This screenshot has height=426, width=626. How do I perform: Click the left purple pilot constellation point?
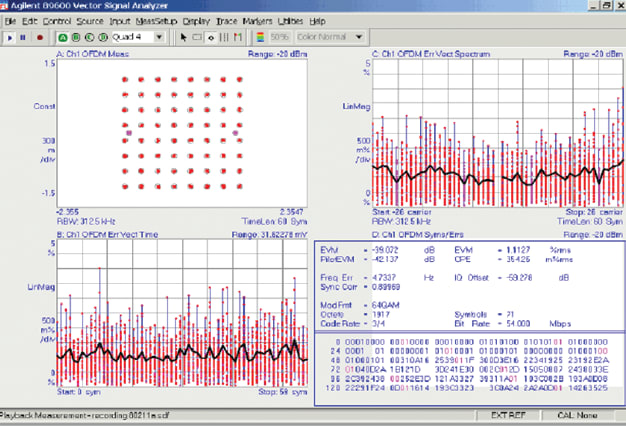point(129,133)
